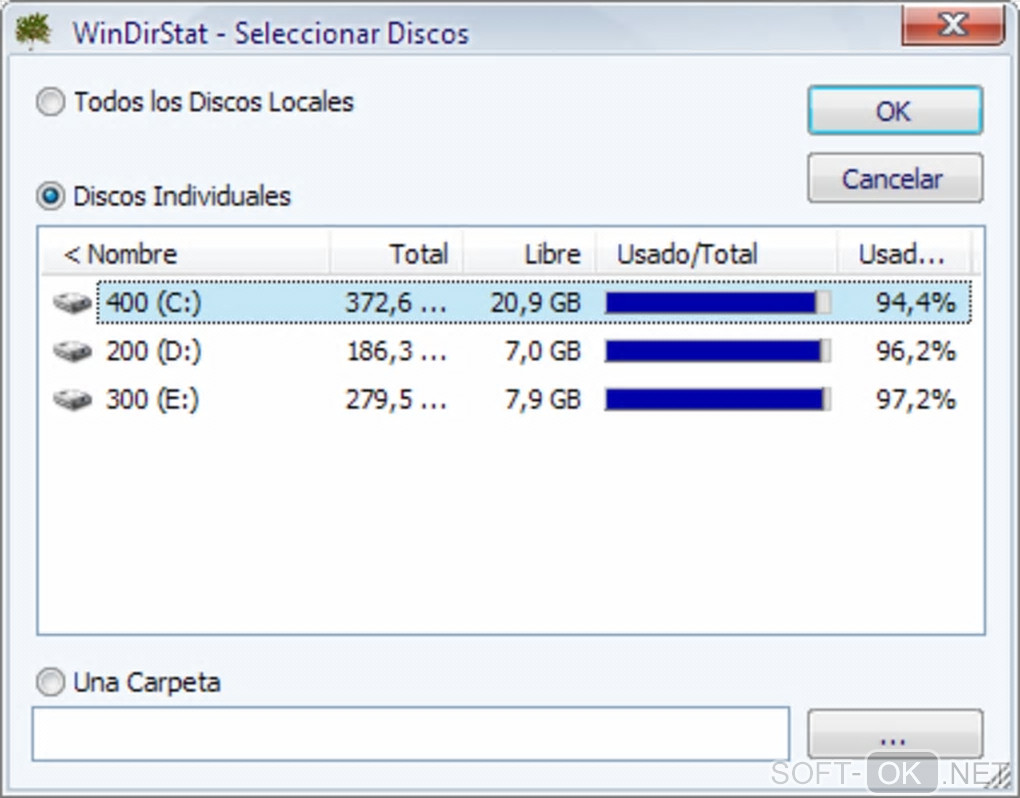Click the C: drive usage bar
Image resolution: width=1020 pixels, height=798 pixels.
pos(718,302)
